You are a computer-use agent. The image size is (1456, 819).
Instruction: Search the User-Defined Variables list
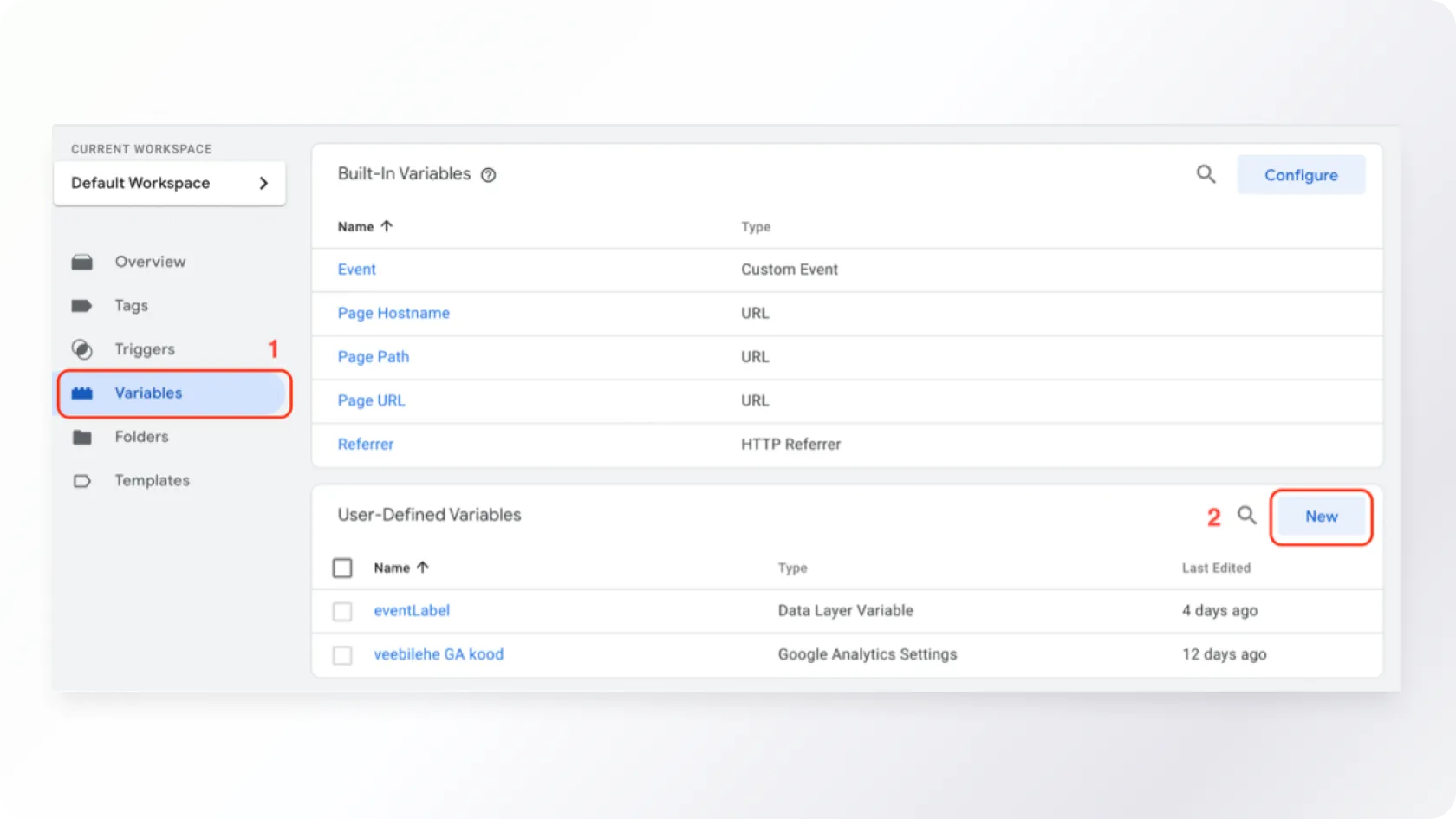1246,516
